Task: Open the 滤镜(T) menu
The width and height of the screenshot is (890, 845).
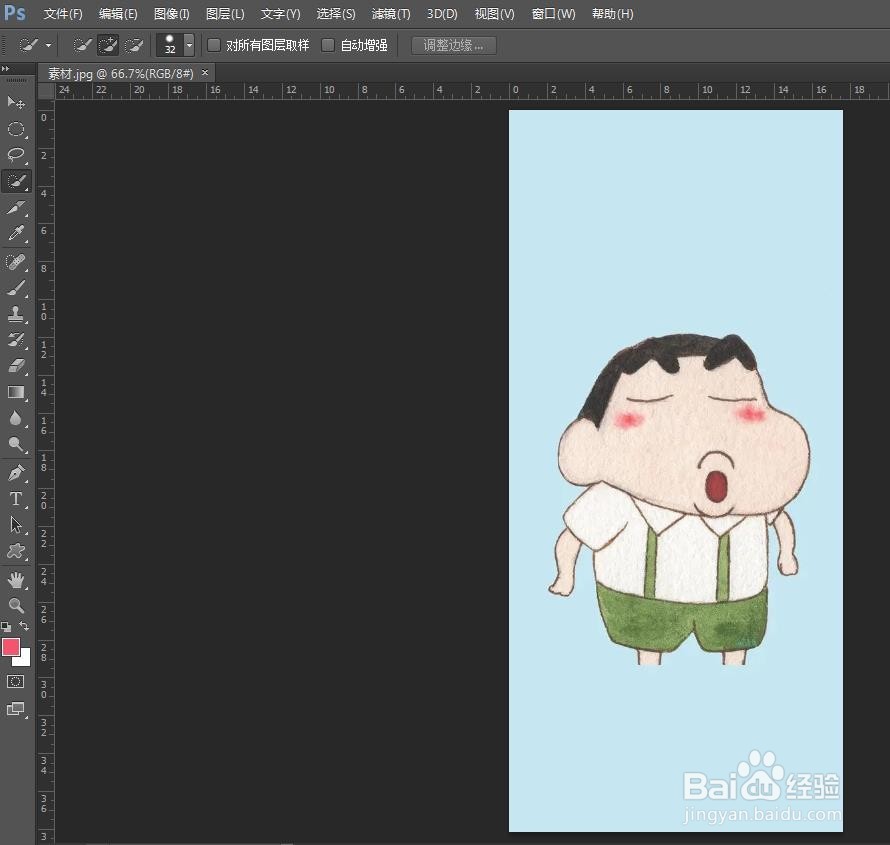Action: point(391,14)
